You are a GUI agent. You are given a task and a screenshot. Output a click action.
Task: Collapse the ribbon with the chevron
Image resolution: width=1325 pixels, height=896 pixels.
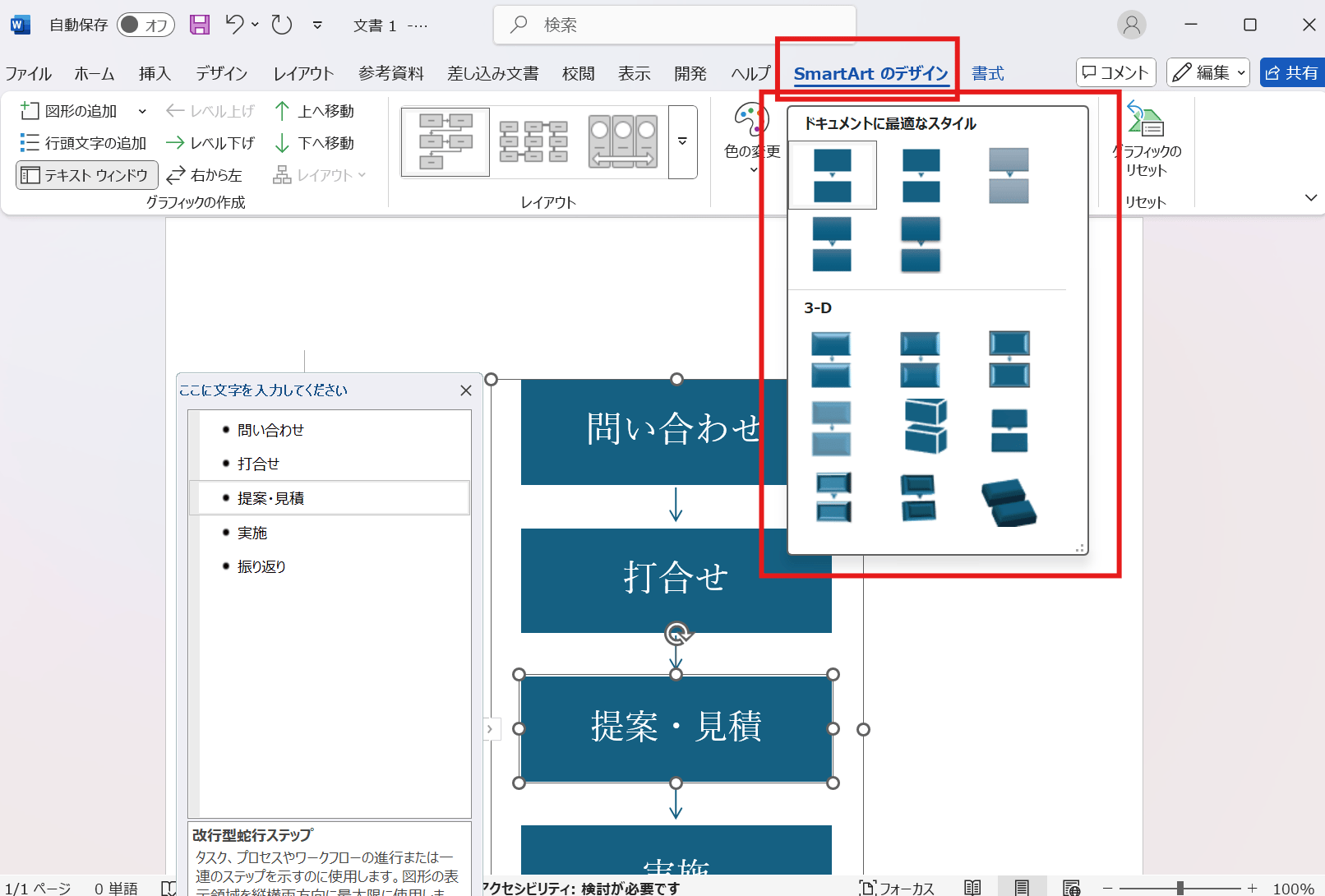pos(1311,197)
